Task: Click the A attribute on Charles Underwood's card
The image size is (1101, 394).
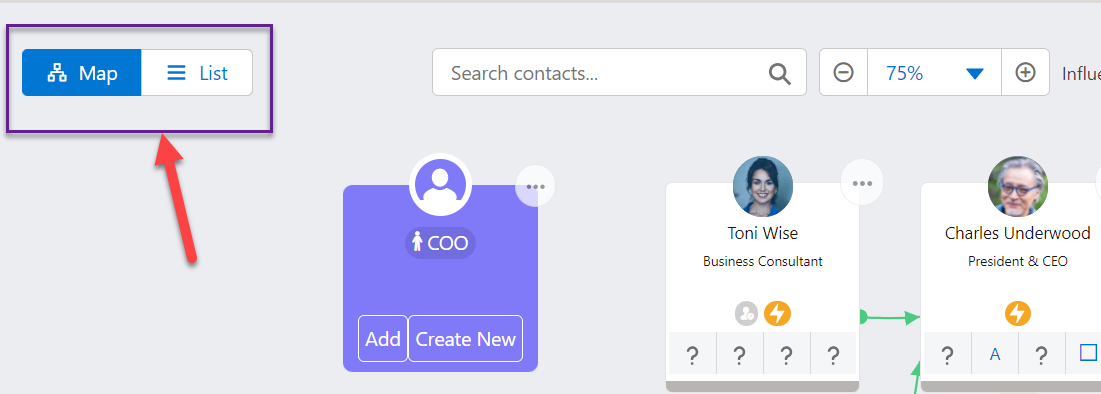Action: click(x=995, y=355)
